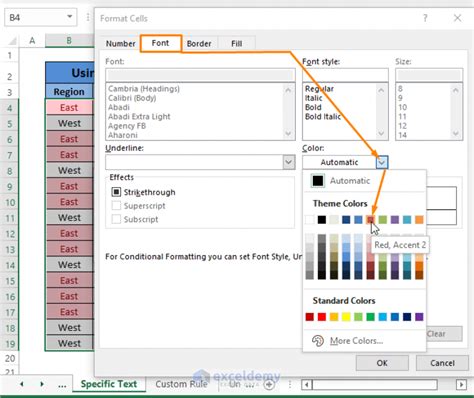The width and height of the screenshot is (474, 398).
Task: Open hidden sheets ellipsis in tab bar
Action: pyautogui.click(x=62, y=385)
